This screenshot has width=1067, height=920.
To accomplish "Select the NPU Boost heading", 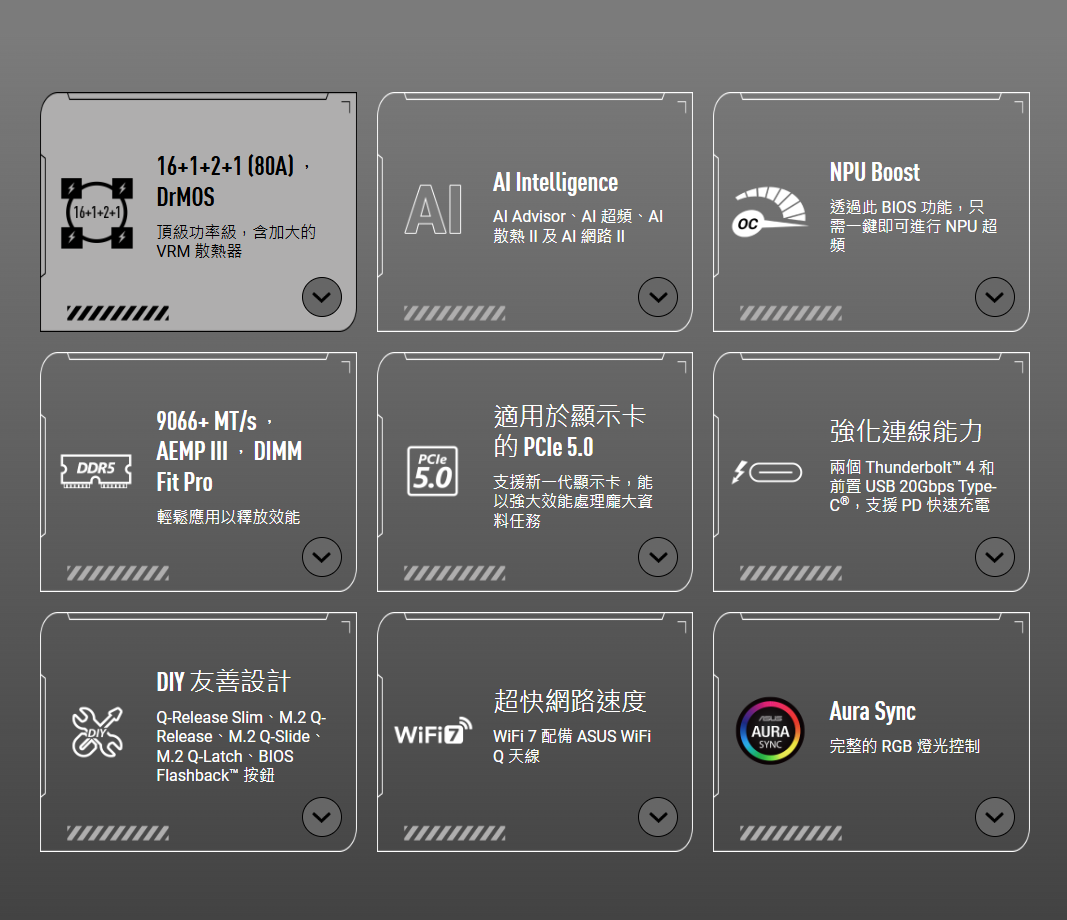I will [x=874, y=172].
